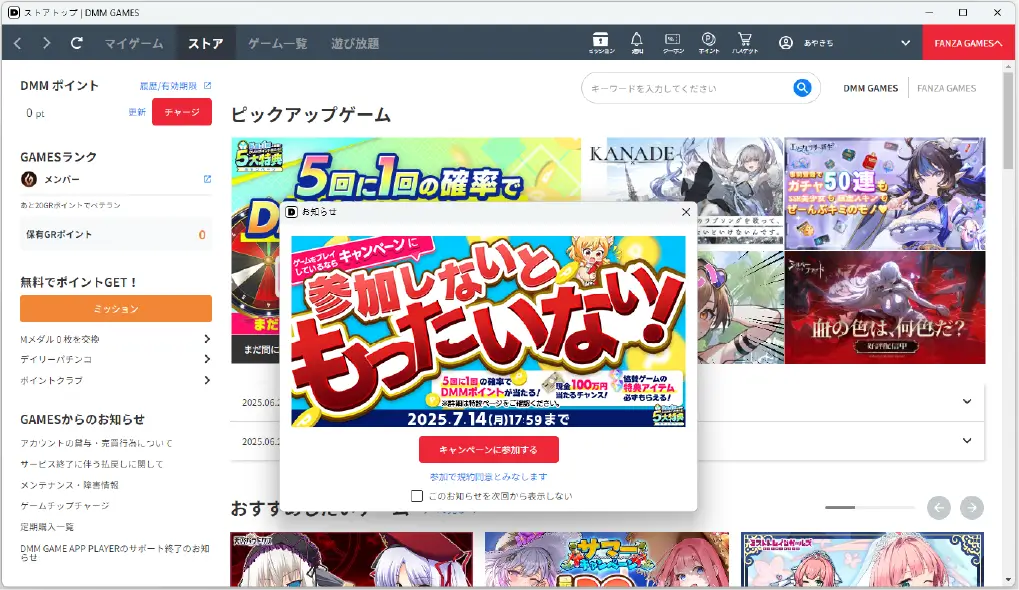Open the 通知 bell notifications
This screenshot has width=1019, height=590.
tap(637, 42)
